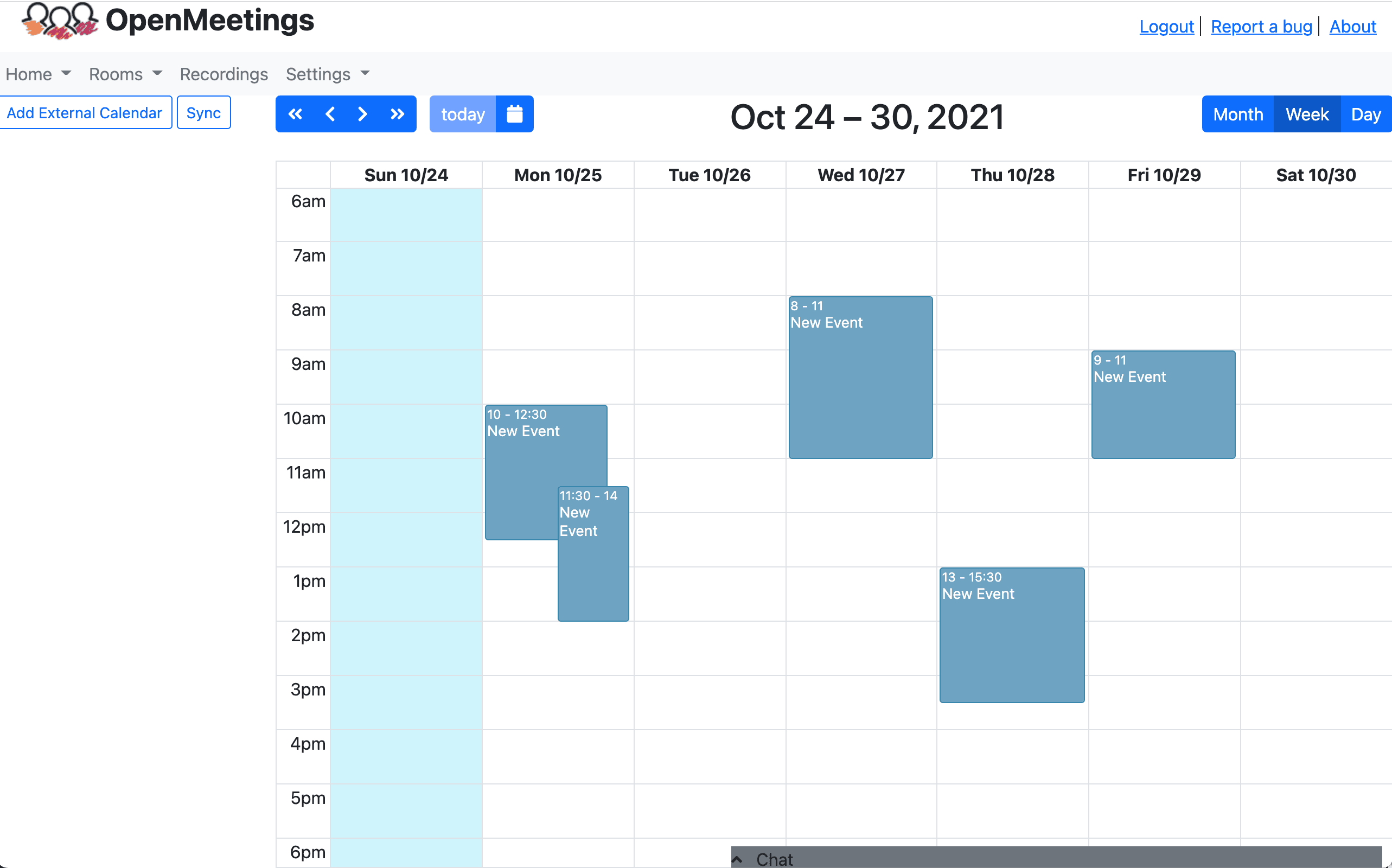Screen dimensions: 1392x868
Task: Open the Recordings menu item
Action: point(224,74)
